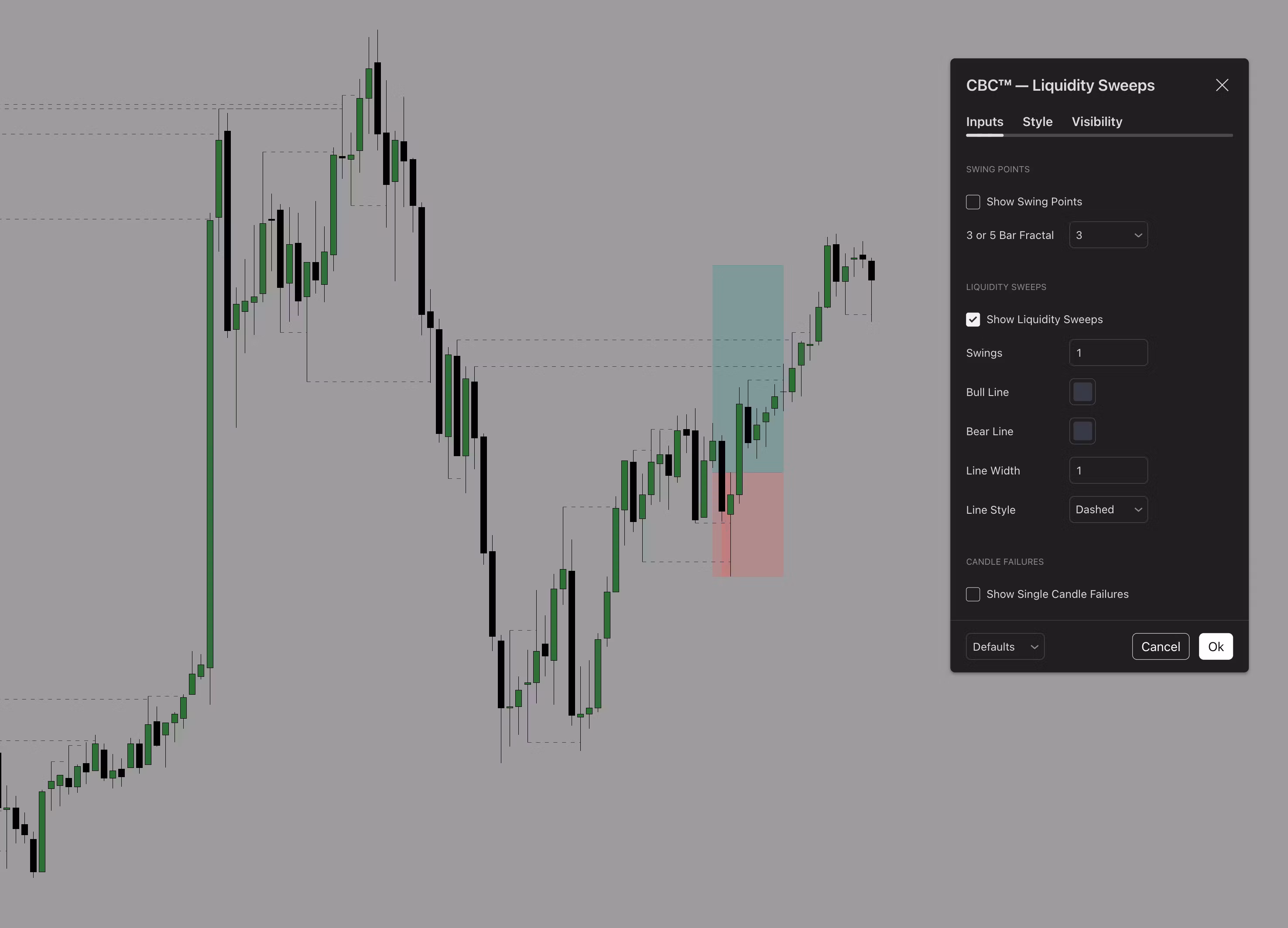
Task: Enable Show Swing Points checkbox
Action: pyautogui.click(x=973, y=201)
